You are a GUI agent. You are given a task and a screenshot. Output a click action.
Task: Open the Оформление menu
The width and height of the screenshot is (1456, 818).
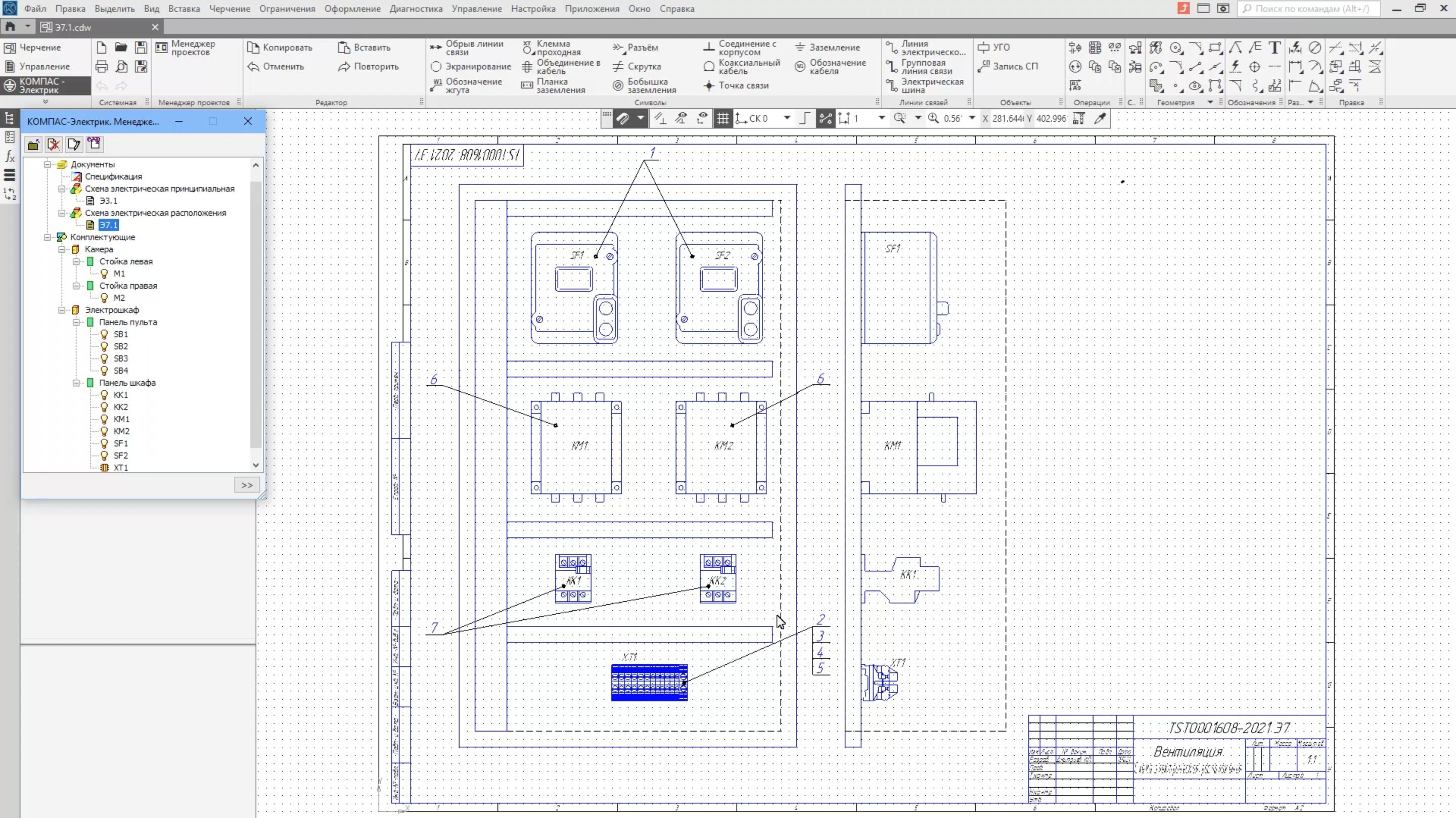[352, 9]
